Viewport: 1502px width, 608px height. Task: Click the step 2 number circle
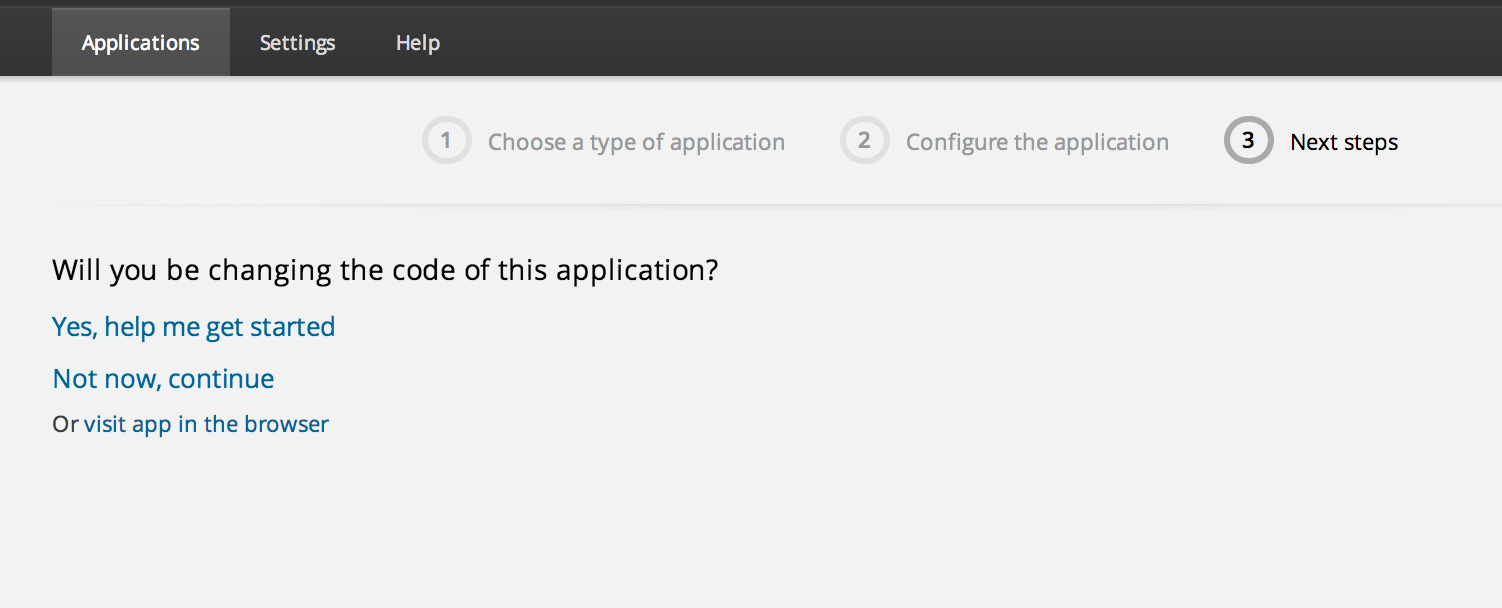(864, 141)
